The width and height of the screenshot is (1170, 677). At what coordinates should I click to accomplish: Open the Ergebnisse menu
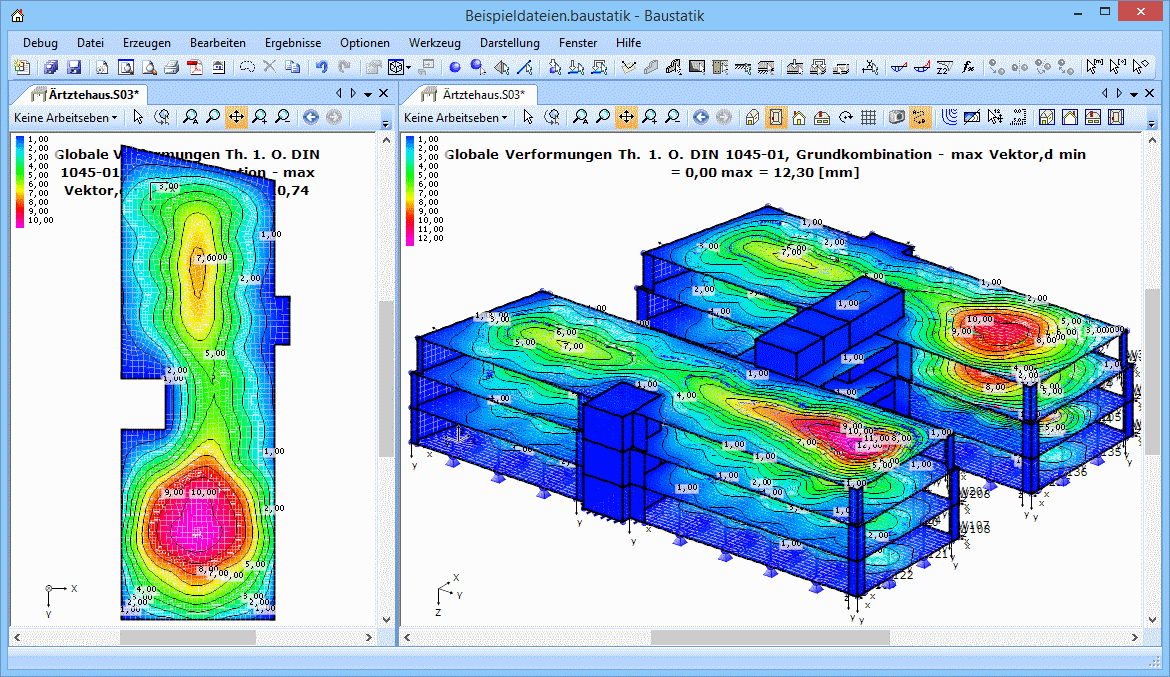click(x=292, y=43)
